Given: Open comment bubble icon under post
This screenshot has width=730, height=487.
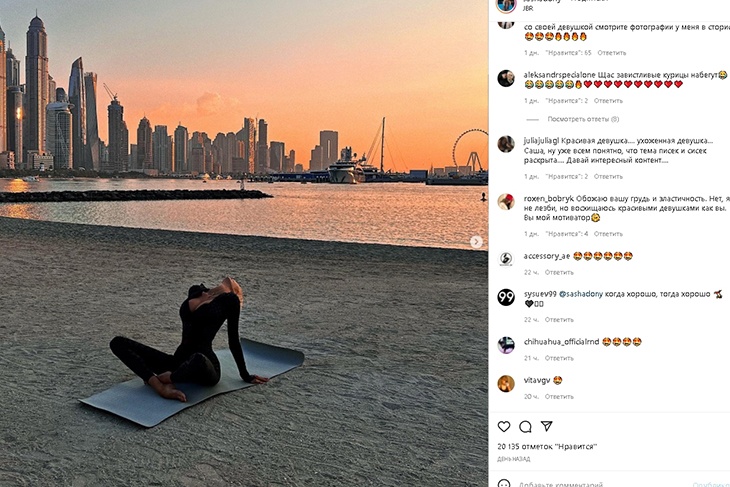Looking at the screenshot, I should [525, 426].
